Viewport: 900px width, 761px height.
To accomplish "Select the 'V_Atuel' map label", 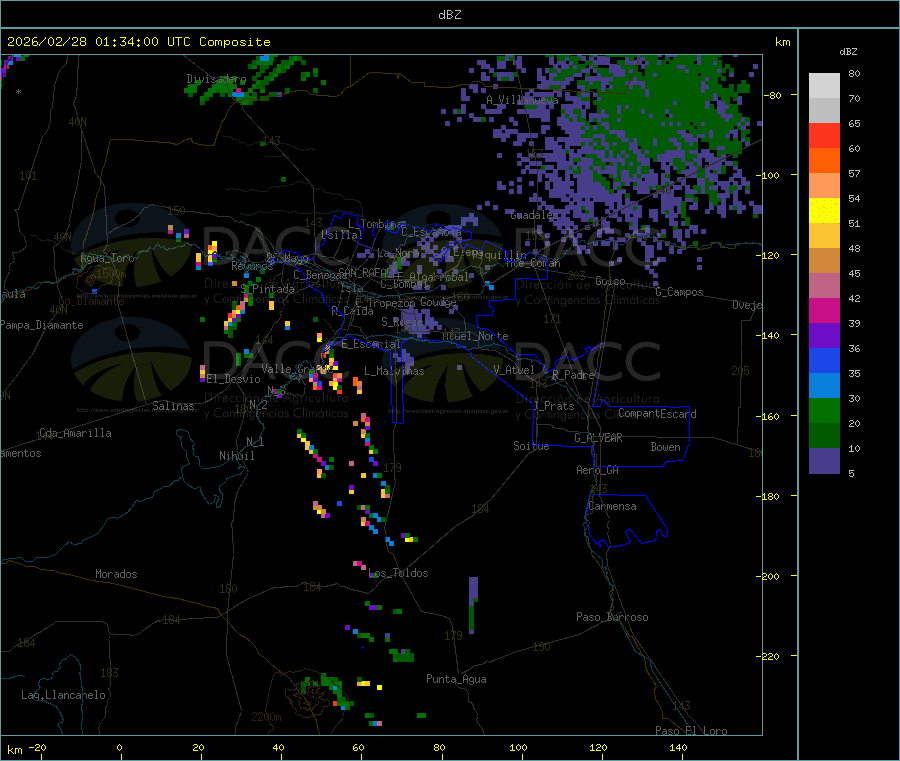I will [x=514, y=370].
